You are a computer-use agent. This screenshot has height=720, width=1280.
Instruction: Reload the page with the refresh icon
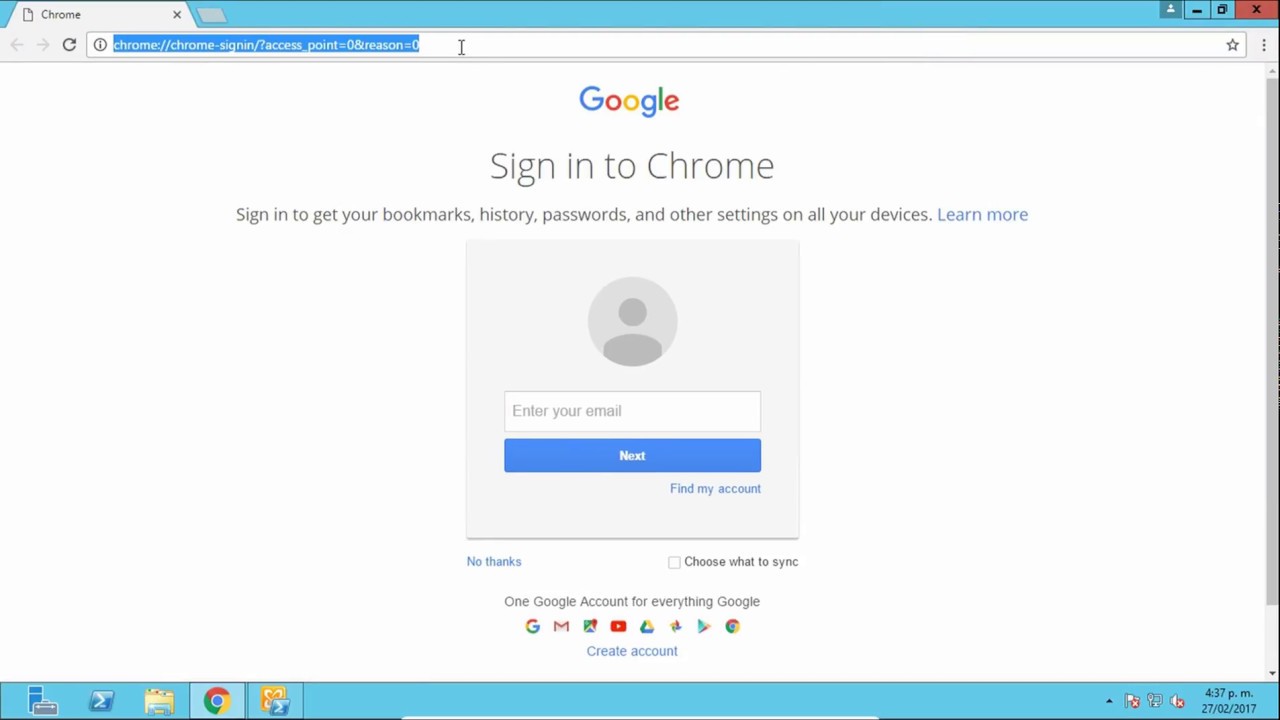click(x=69, y=44)
